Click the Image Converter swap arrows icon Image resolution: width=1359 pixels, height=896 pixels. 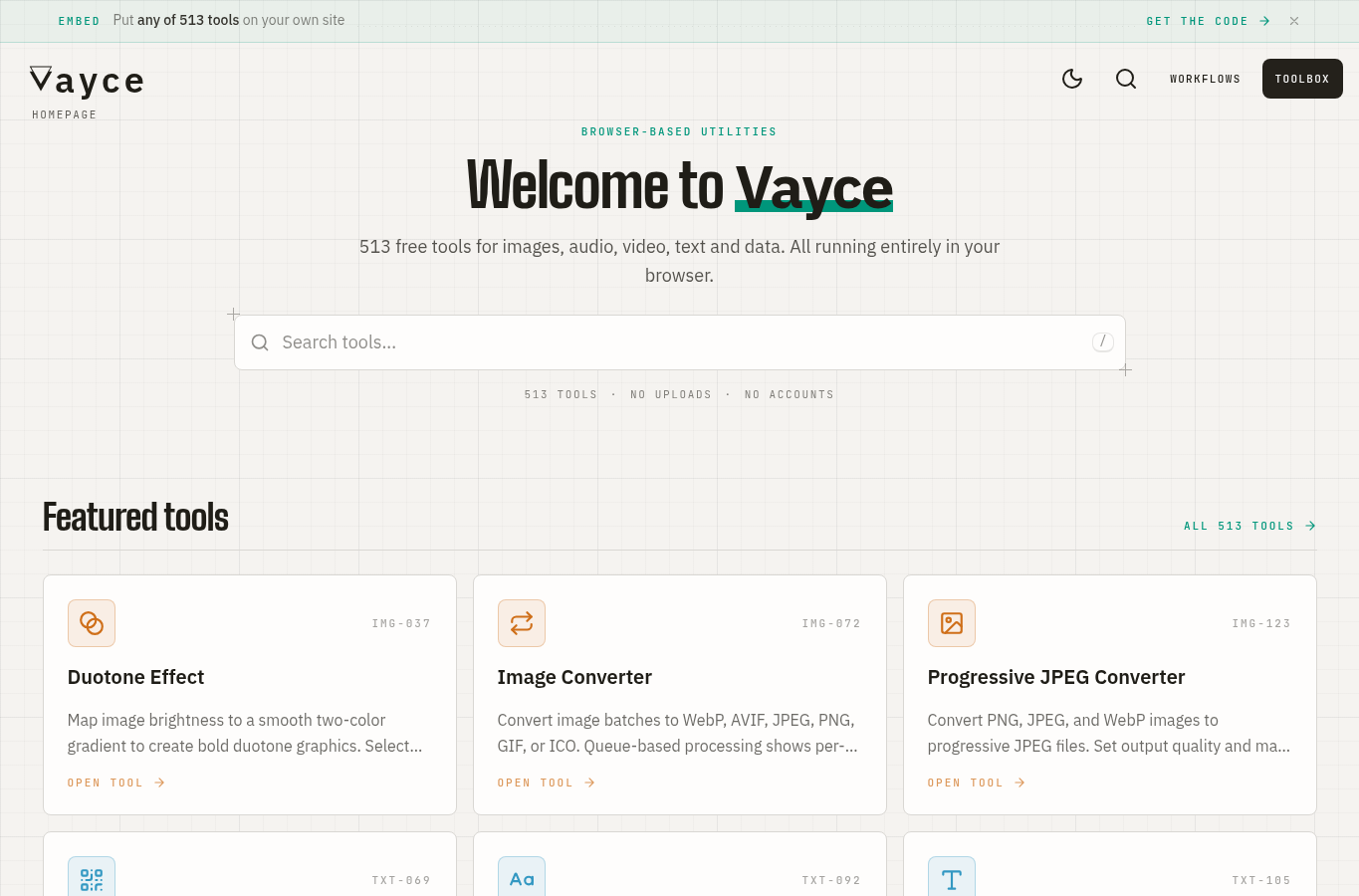click(x=522, y=623)
